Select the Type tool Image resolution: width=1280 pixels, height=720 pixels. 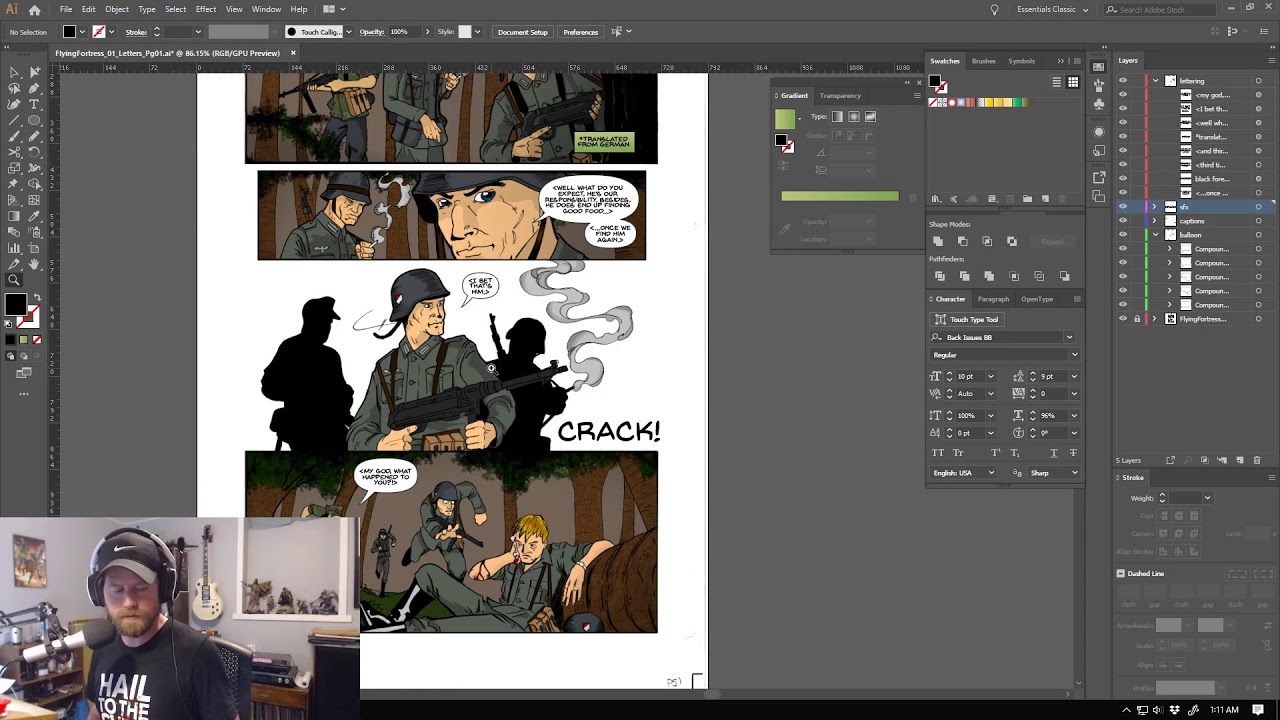click(x=33, y=103)
